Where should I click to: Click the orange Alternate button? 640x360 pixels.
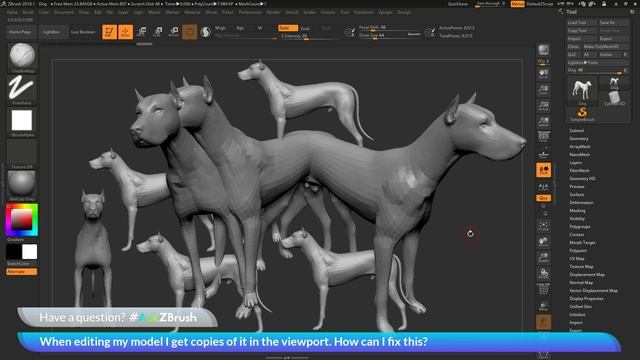[22, 272]
